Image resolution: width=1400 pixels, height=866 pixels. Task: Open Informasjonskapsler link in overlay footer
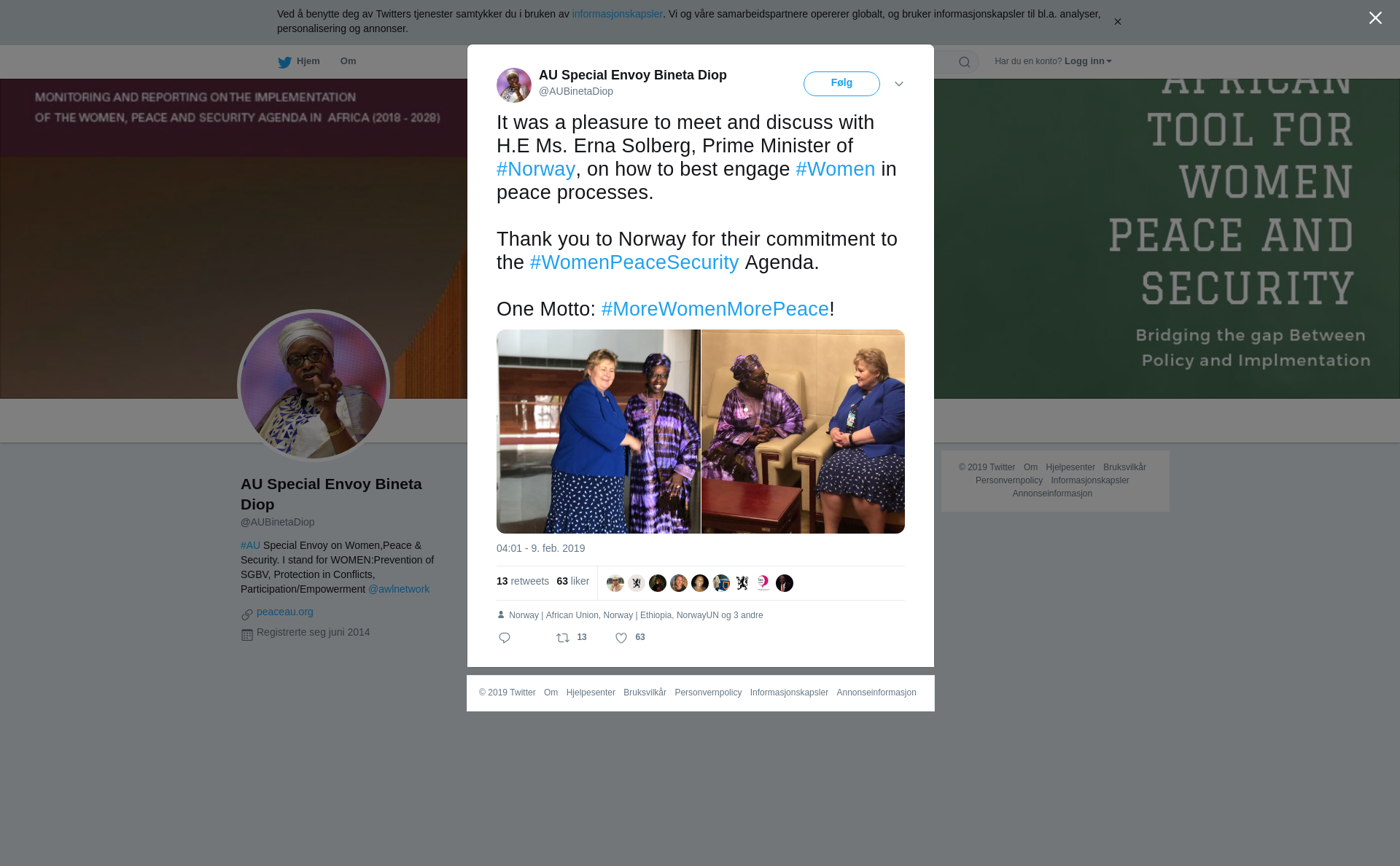pyautogui.click(x=789, y=693)
